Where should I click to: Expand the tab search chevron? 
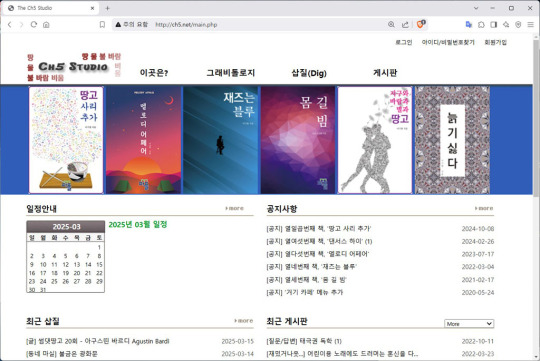[x=476, y=8]
